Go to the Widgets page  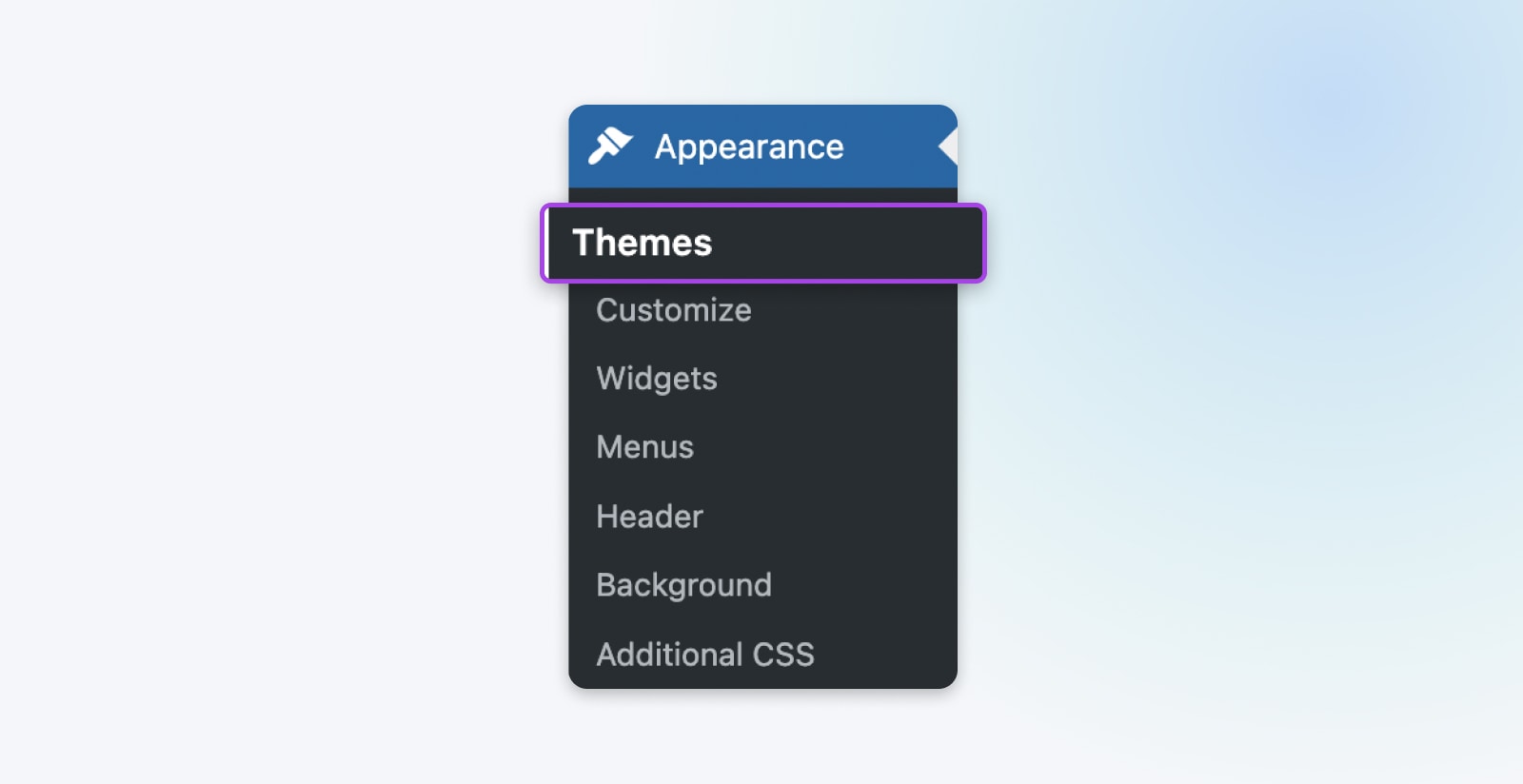[x=657, y=379]
